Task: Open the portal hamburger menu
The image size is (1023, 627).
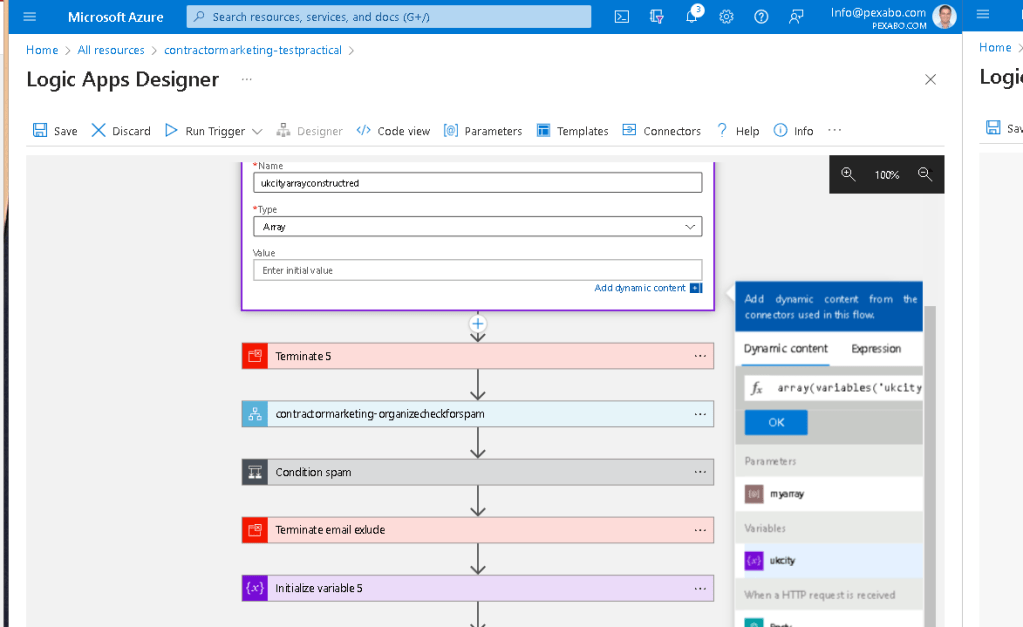Action: pyautogui.click(x=29, y=17)
